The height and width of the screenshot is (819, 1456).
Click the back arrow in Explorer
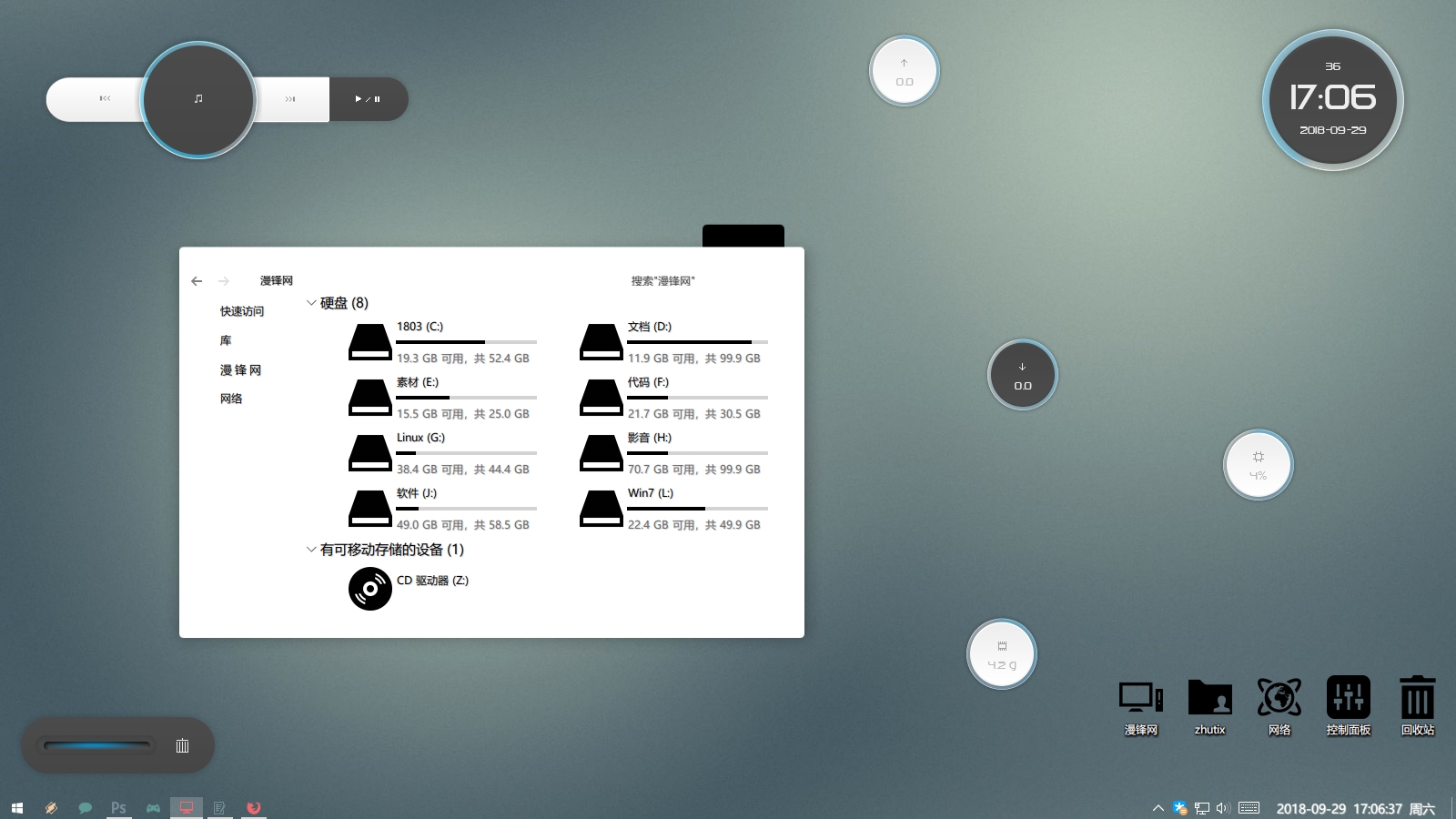point(197,281)
